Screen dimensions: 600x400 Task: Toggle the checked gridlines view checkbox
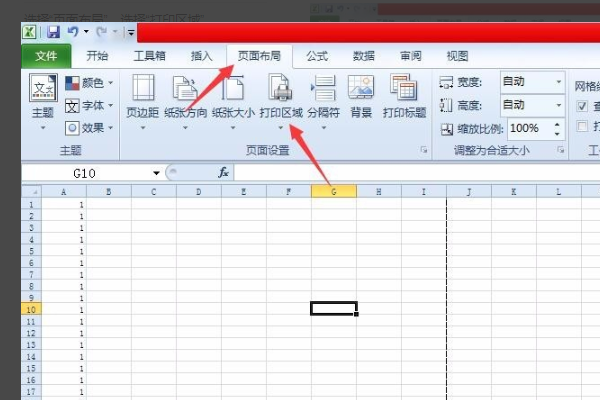[x=582, y=105]
